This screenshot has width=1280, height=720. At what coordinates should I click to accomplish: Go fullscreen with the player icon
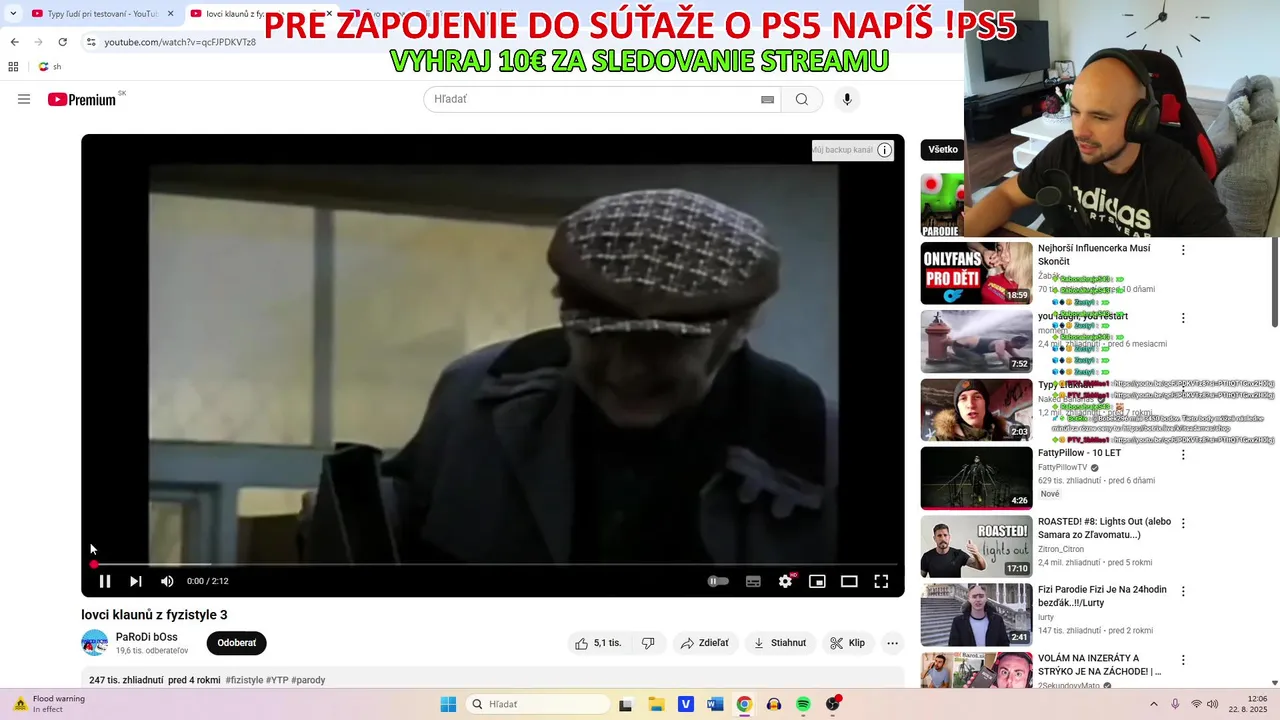tap(881, 581)
